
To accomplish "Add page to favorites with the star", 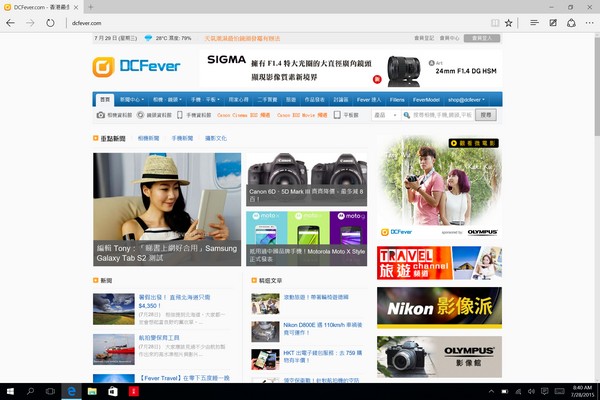I will pos(509,23).
